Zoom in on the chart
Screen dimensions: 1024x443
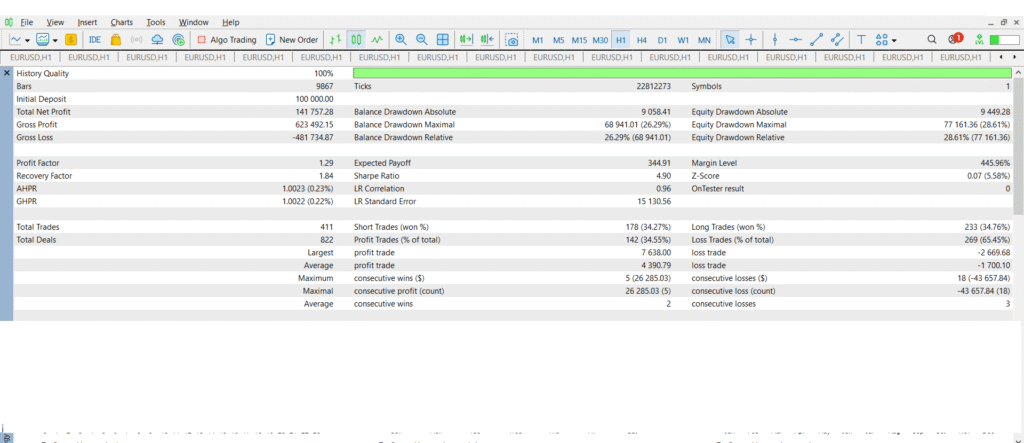401,40
